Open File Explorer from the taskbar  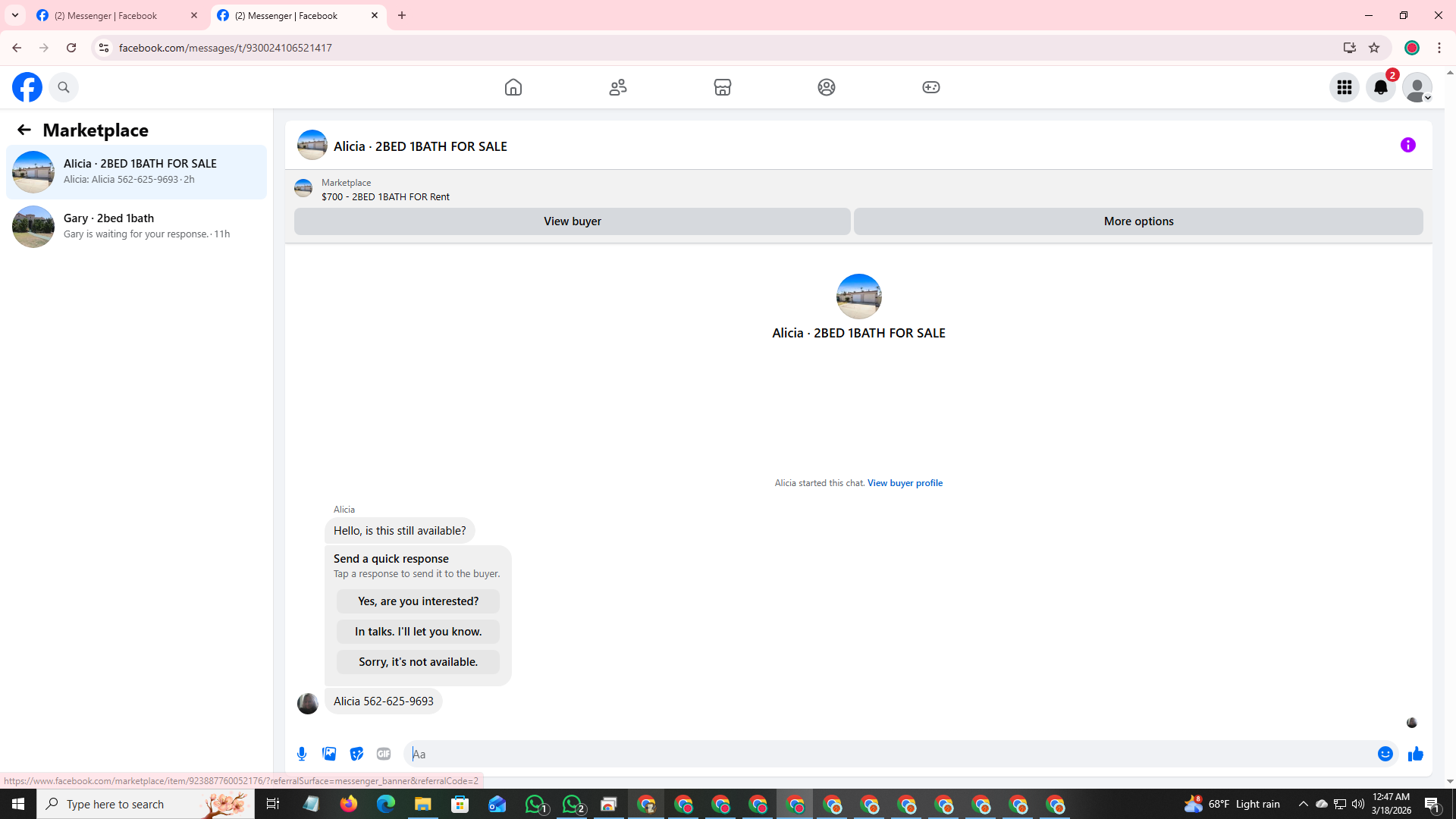click(423, 804)
